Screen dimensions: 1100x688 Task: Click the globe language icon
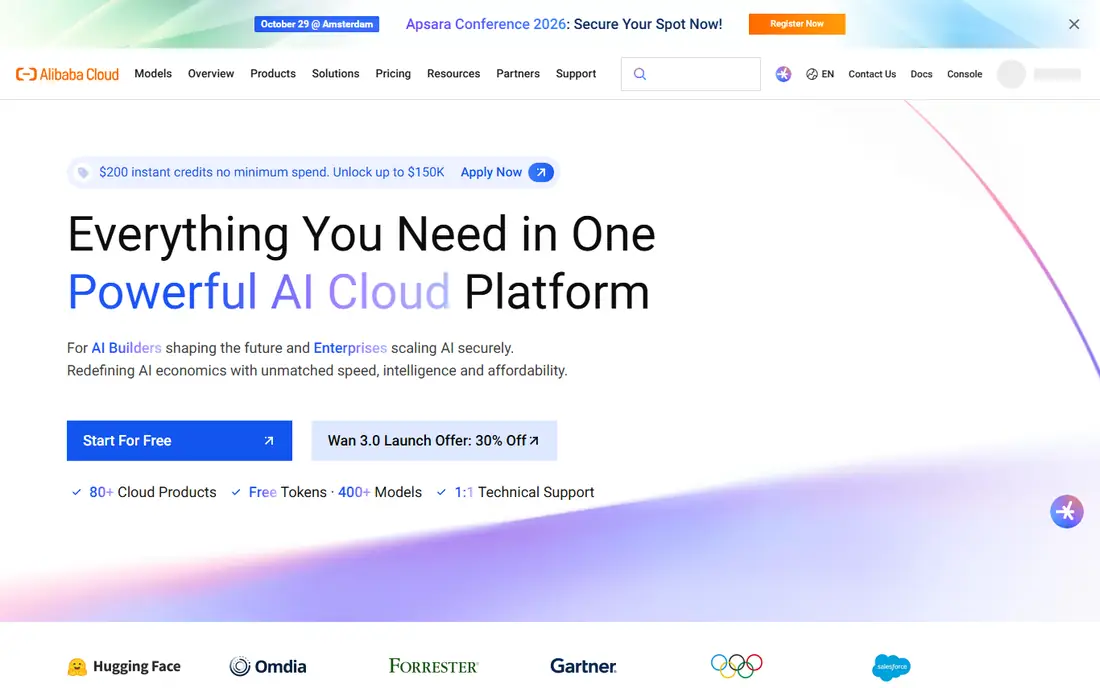pos(812,74)
